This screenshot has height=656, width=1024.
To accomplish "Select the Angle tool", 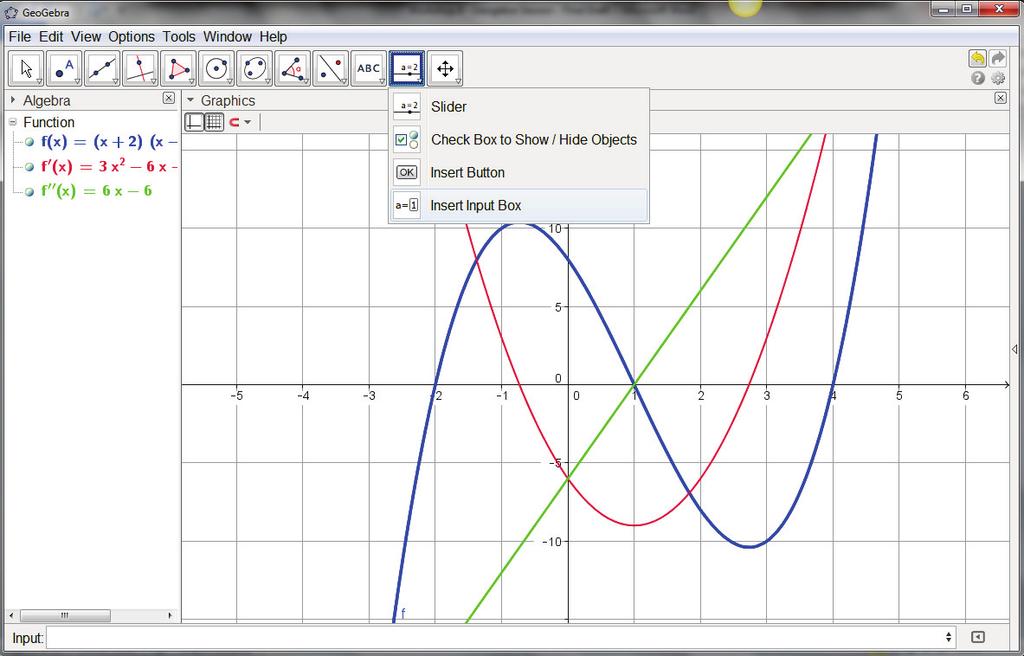I will (292, 69).
